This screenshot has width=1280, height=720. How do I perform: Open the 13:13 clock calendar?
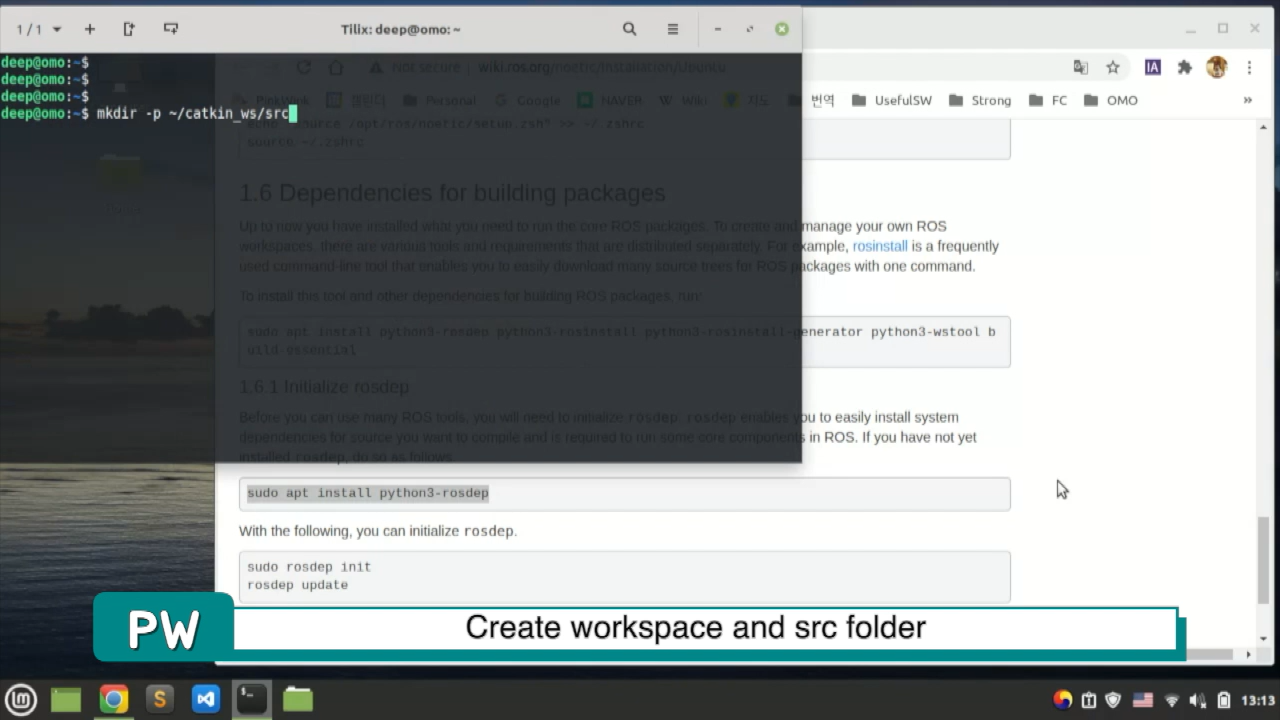(1258, 700)
